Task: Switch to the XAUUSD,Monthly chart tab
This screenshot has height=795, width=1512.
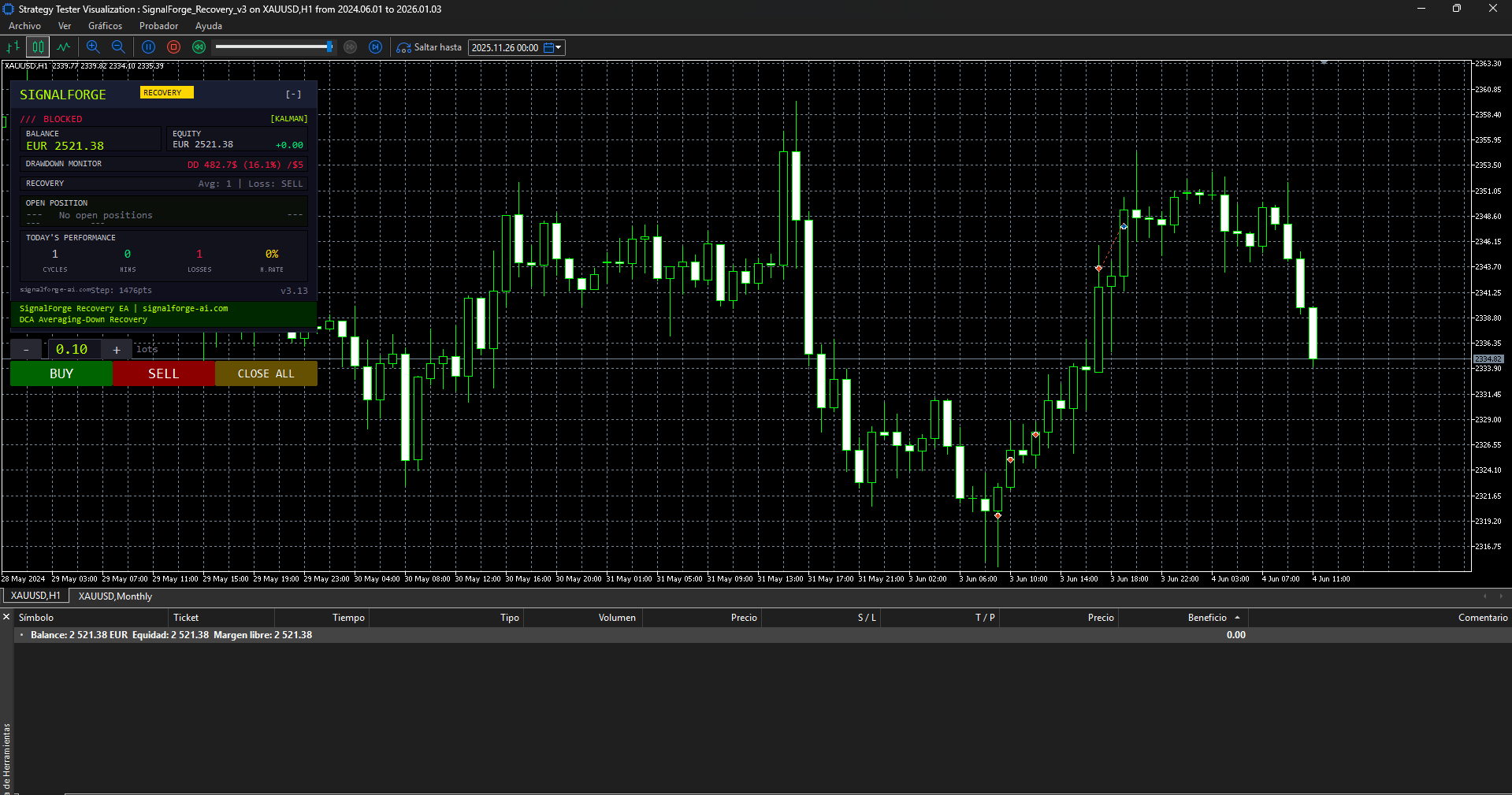Action: coord(115,596)
